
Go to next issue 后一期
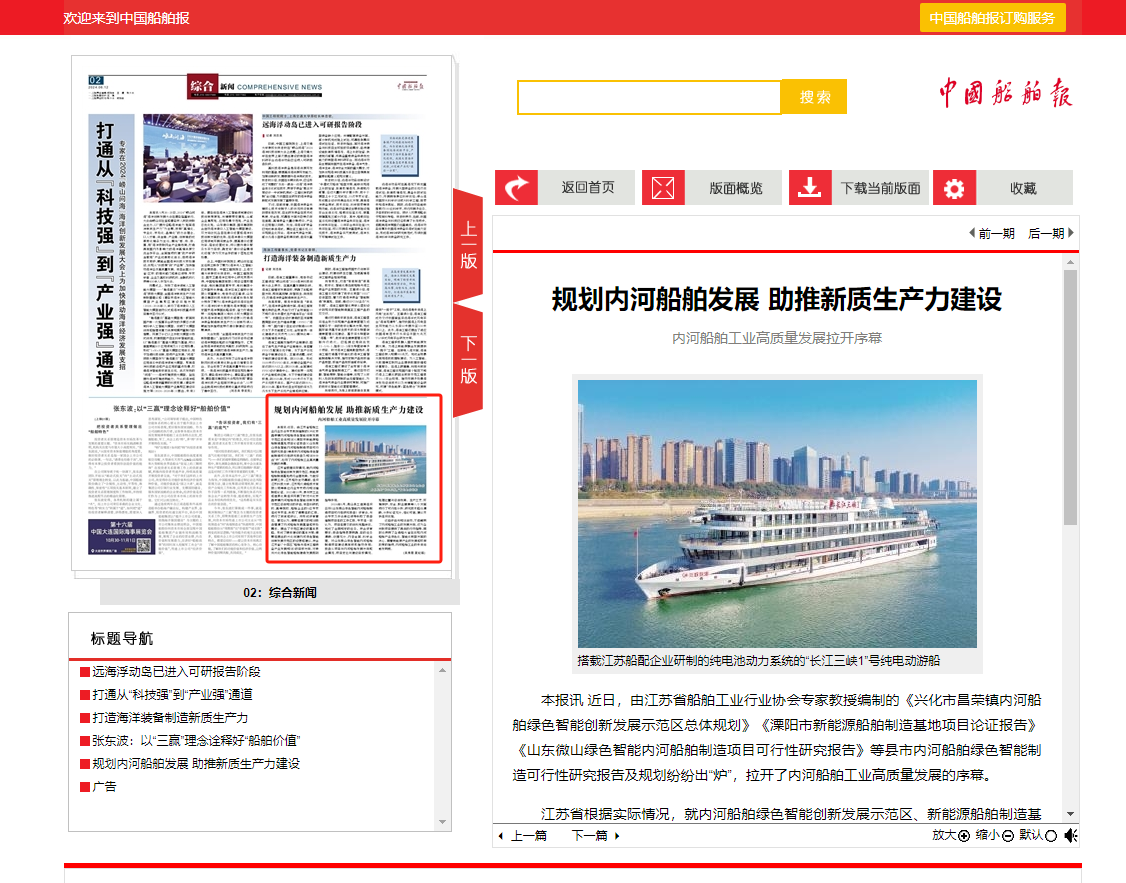click(x=1051, y=233)
